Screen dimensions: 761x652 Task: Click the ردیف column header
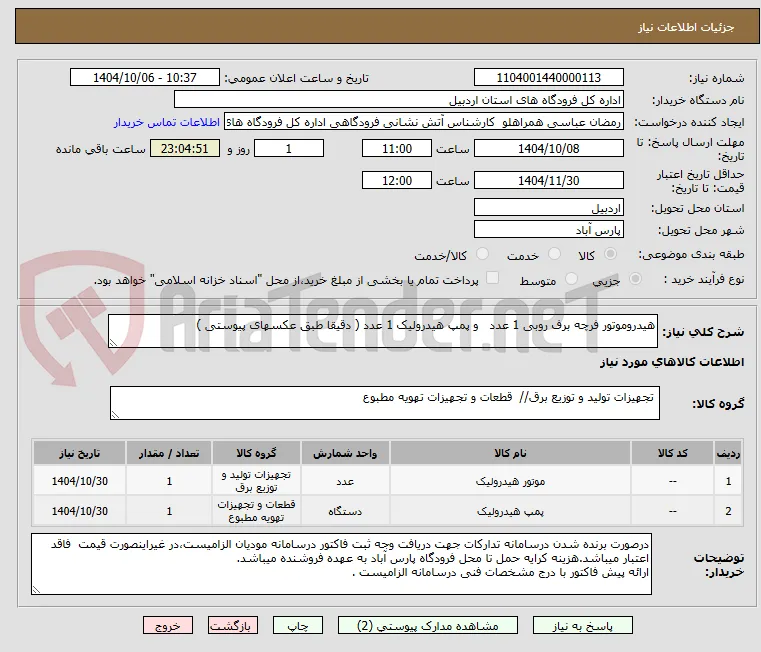coord(728,453)
